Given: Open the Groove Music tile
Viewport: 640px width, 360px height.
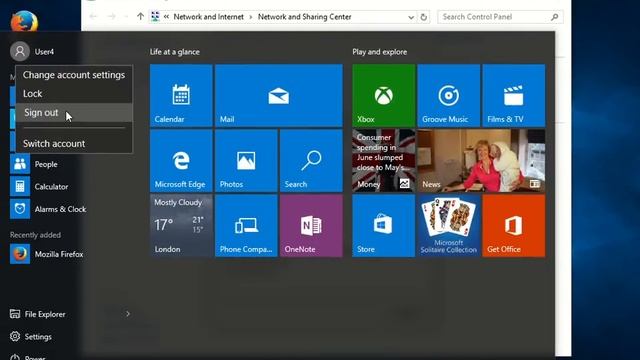Looking at the screenshot, I should [x=449, y=96].
